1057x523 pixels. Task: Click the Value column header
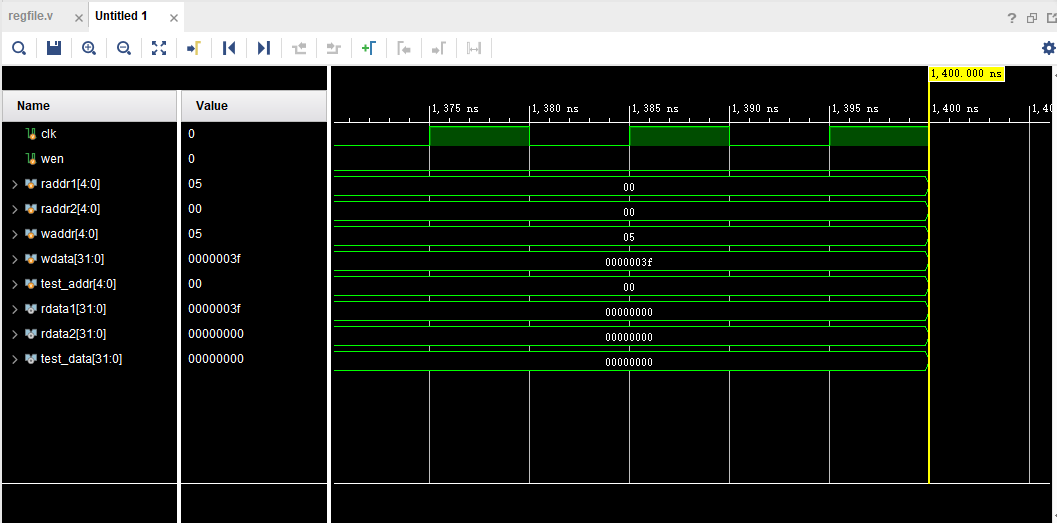coord(212,106)
